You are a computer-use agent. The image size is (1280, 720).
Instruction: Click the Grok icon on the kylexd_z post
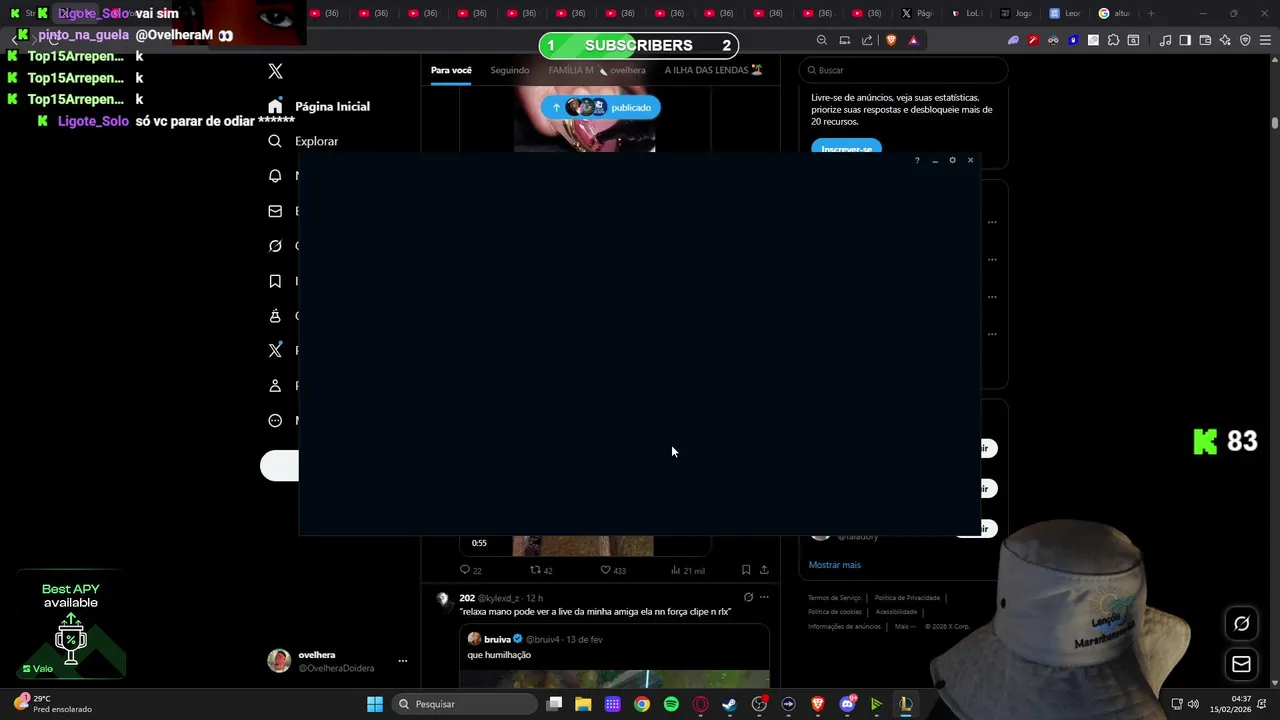(x=748, y=597)
